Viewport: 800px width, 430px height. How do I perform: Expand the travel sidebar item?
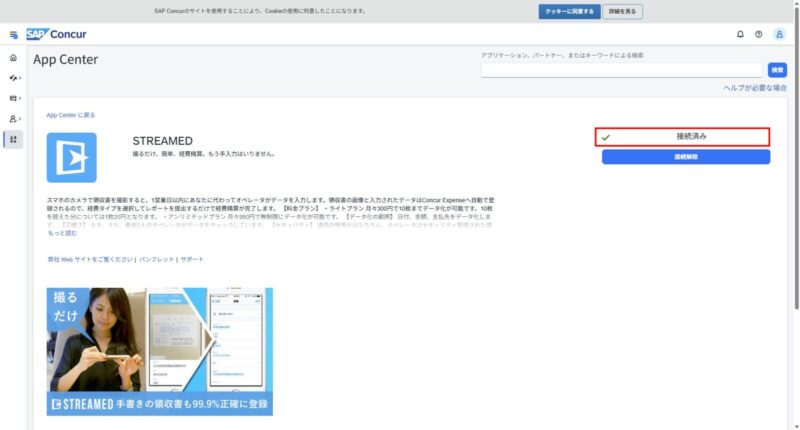[x=14, y=78]
